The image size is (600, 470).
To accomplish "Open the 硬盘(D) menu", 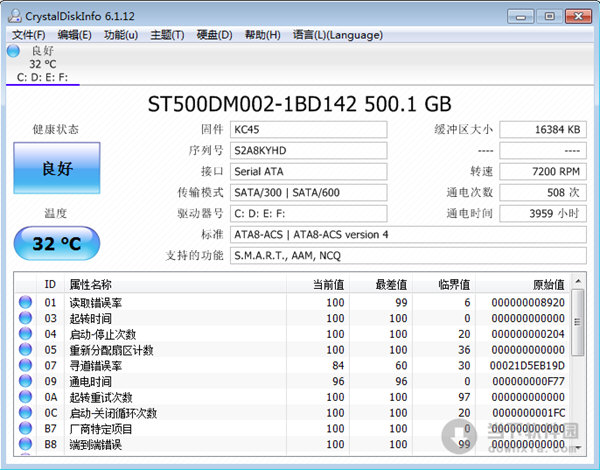I will (x=214, y=35).
